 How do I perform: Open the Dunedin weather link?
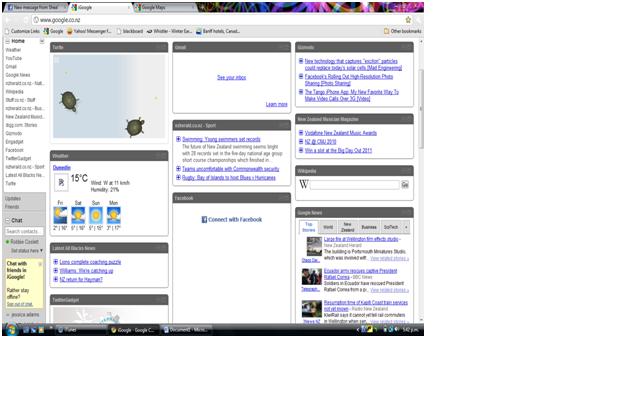62,168
